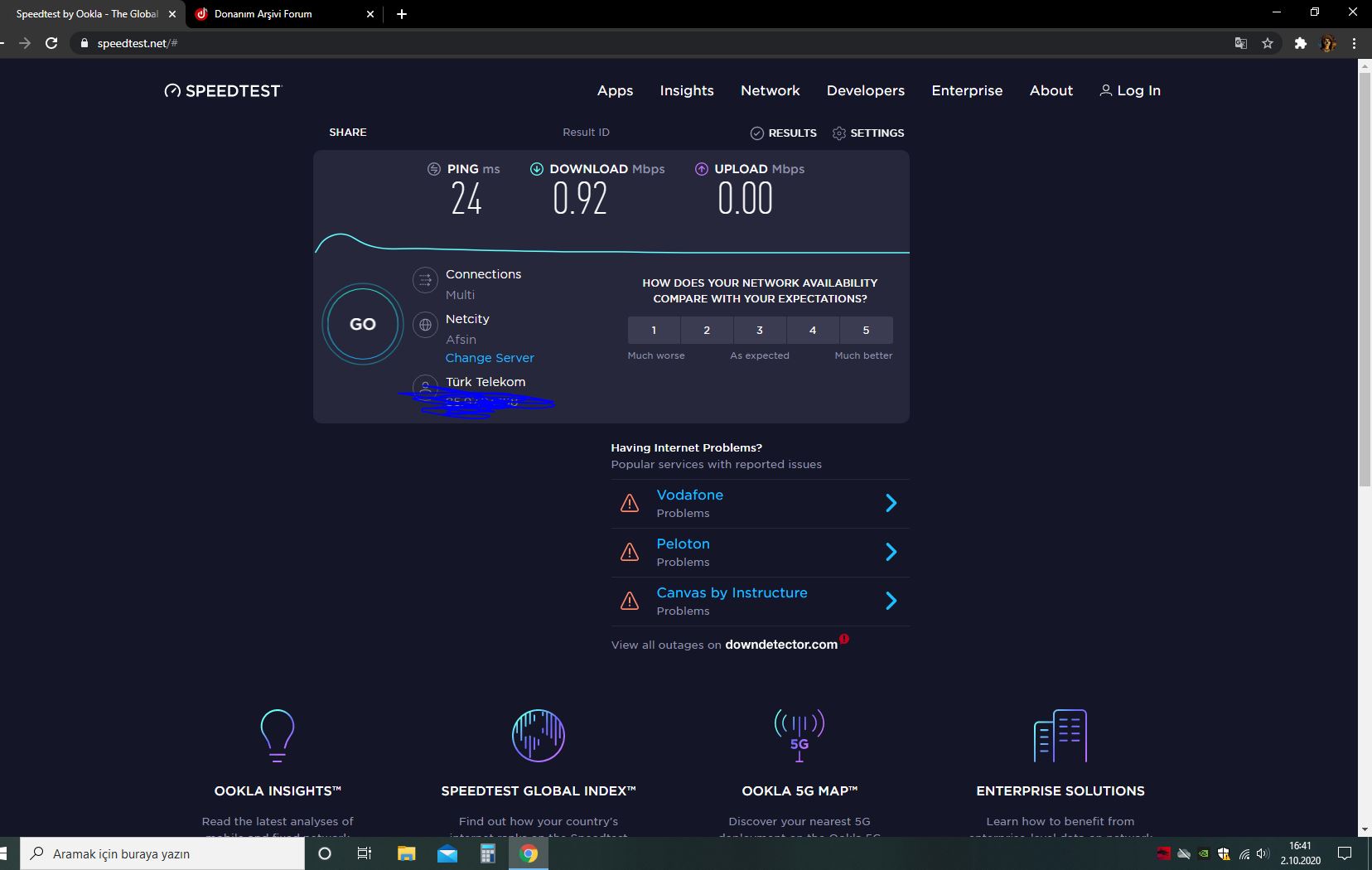
Task: Bookmark this page with the star icon
Action: tap(1267, 43)
